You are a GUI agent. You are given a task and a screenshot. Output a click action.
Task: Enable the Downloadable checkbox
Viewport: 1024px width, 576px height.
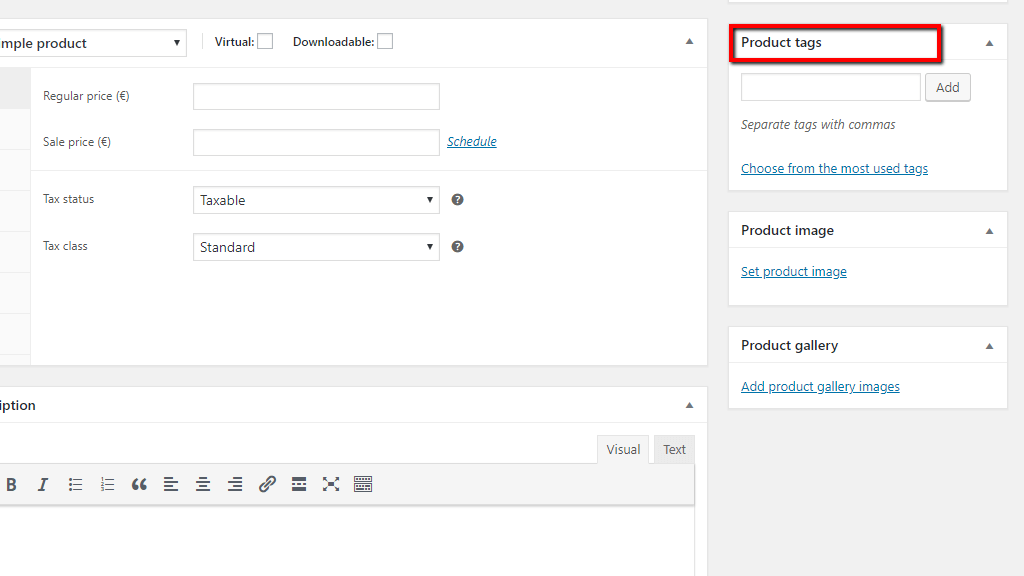385,42
